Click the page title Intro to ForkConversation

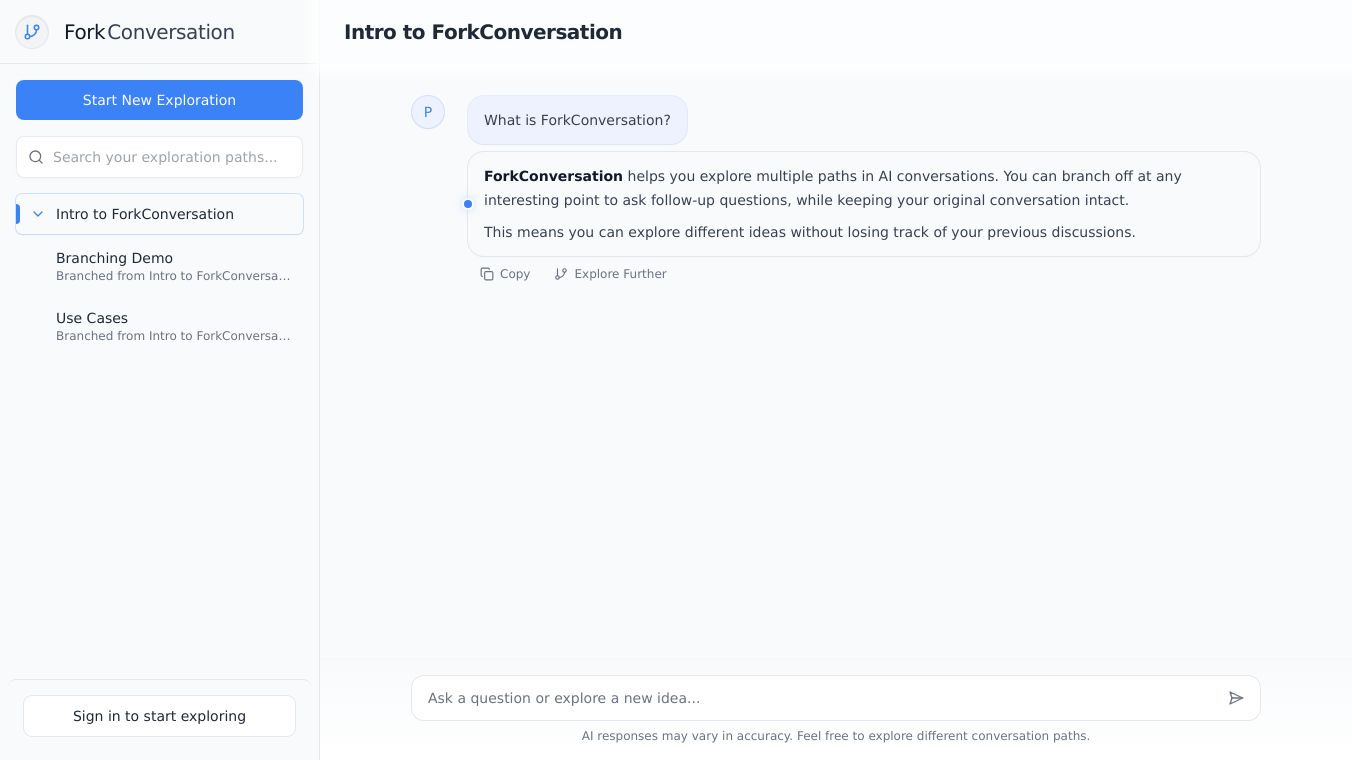(x=483, y=32)
